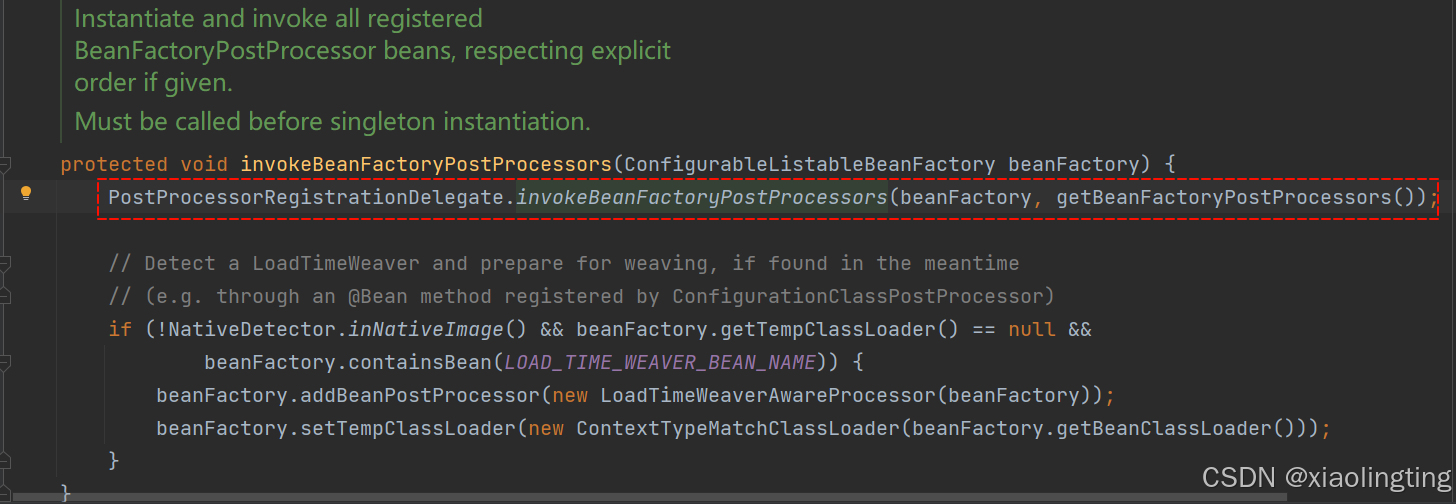Collapse the comment block starting with Detect a LoadTimeWeaver

click(x=5, y=264)
